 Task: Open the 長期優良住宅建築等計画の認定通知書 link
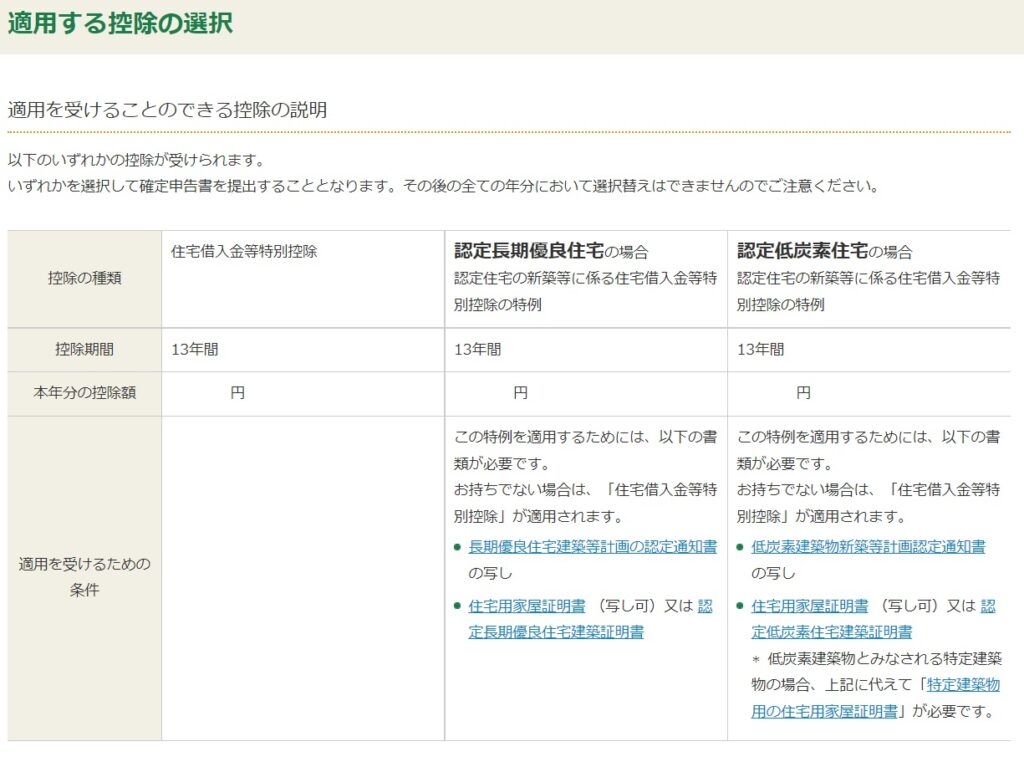tap(592, 547)
